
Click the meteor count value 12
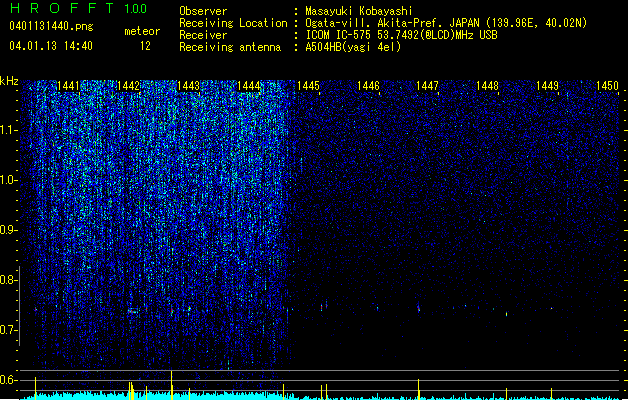click(145, 46)
